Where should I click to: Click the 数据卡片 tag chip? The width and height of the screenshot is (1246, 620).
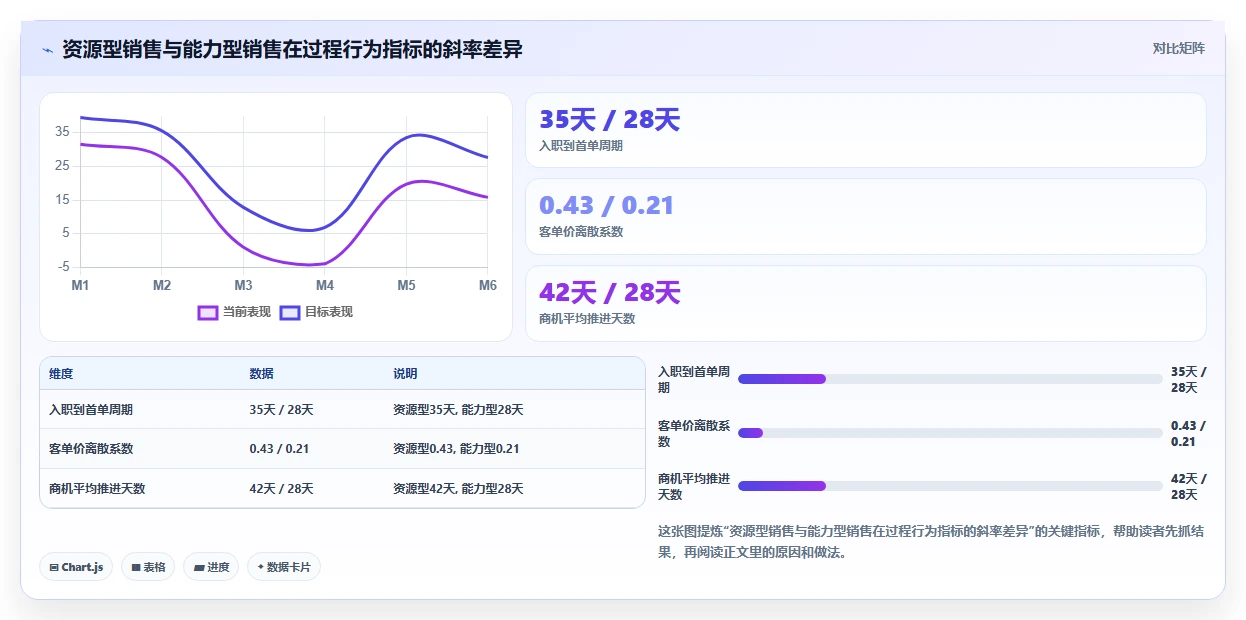[284, 567]
